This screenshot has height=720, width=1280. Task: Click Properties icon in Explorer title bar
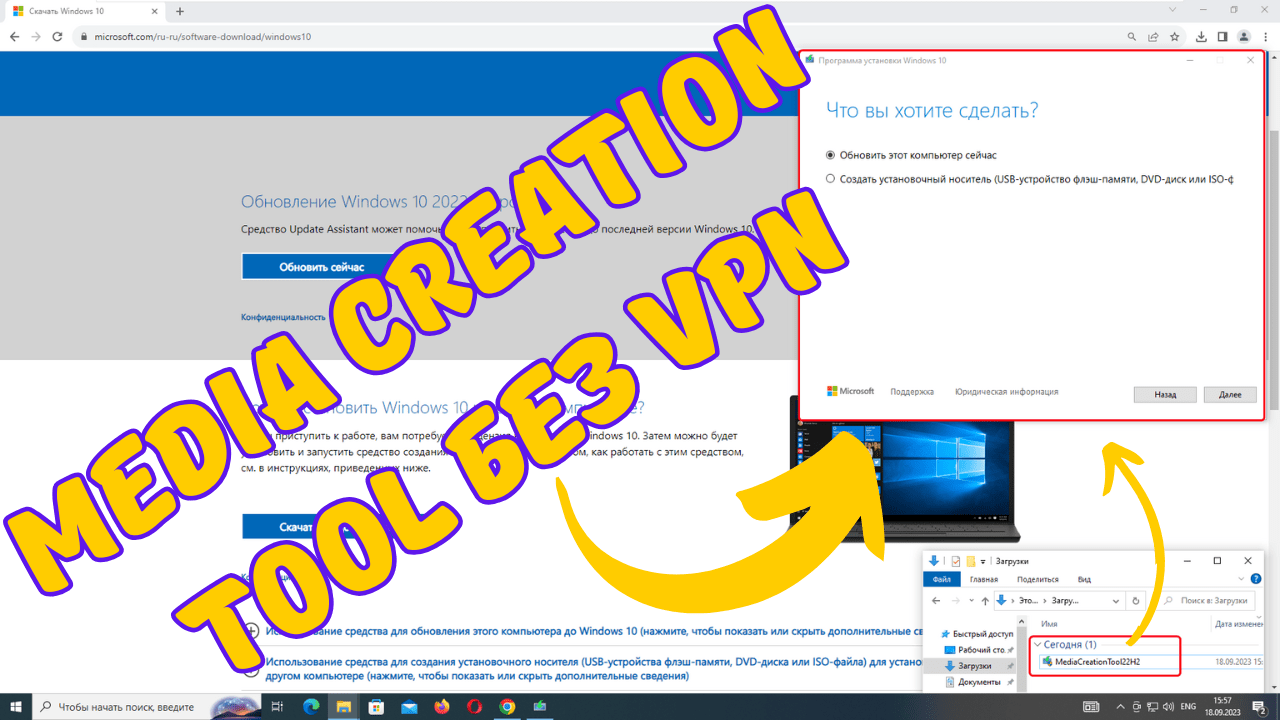point(956,561)
